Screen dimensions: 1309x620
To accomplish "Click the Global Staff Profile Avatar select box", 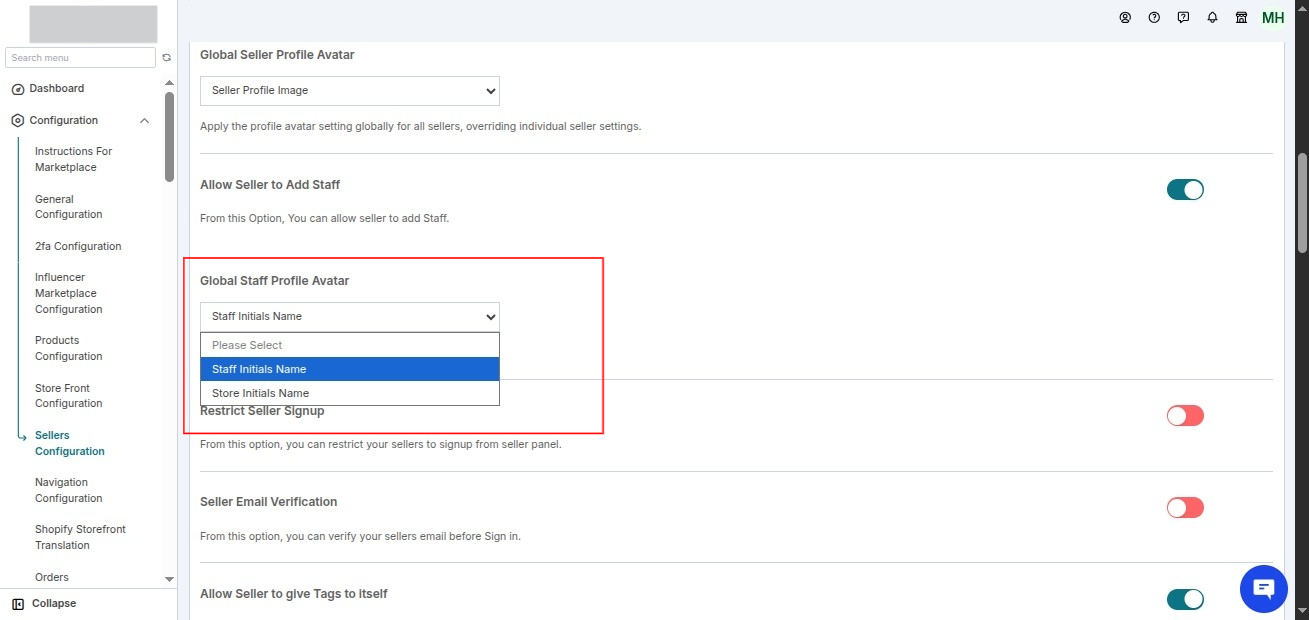I will coord(350,316).
